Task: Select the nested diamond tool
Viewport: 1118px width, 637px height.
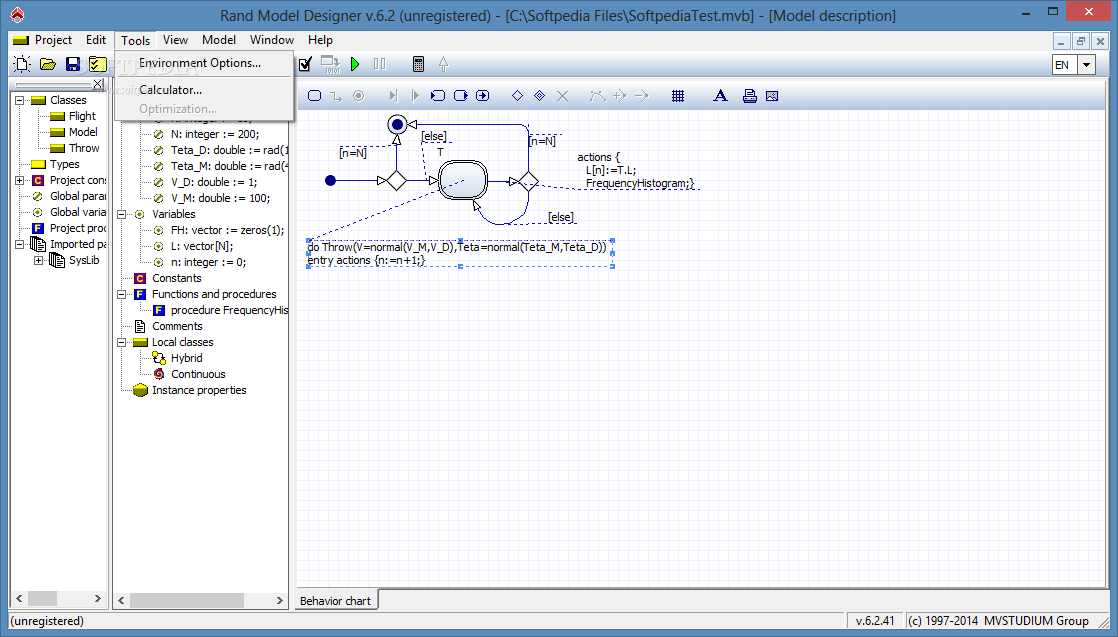Action: click(540, 96)
